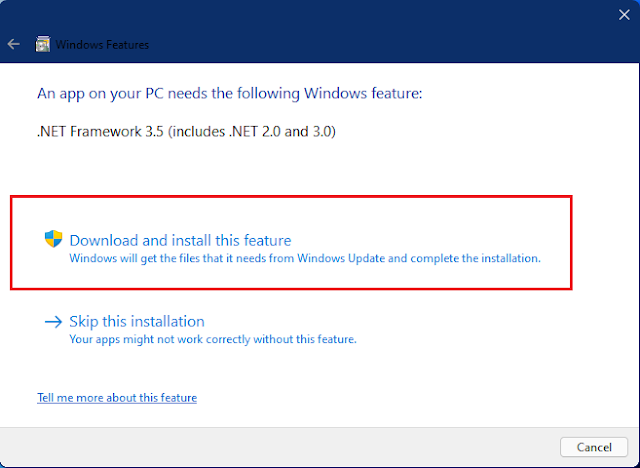Click the Windows Features title text
640x468 pixels.
(102, 45)
